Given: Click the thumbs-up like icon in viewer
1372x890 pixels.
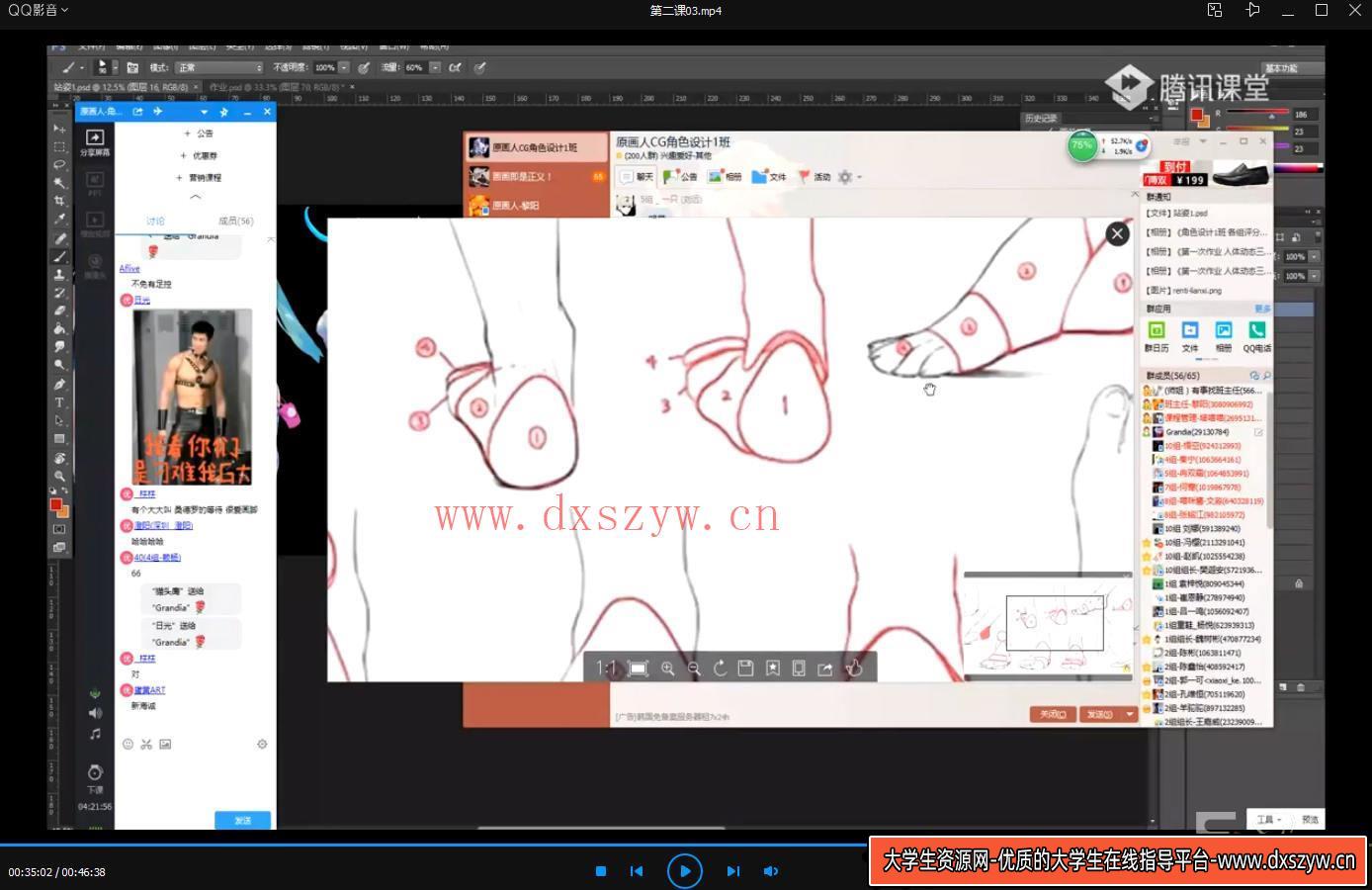Looking at the screenshot, I should coord(854,668).
